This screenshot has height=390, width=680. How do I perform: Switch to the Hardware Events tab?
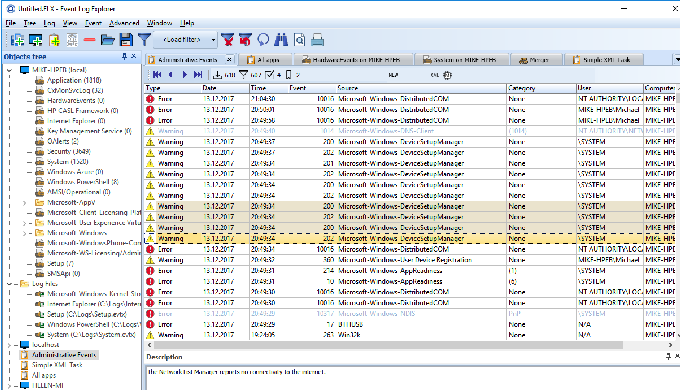coord(352,60)
